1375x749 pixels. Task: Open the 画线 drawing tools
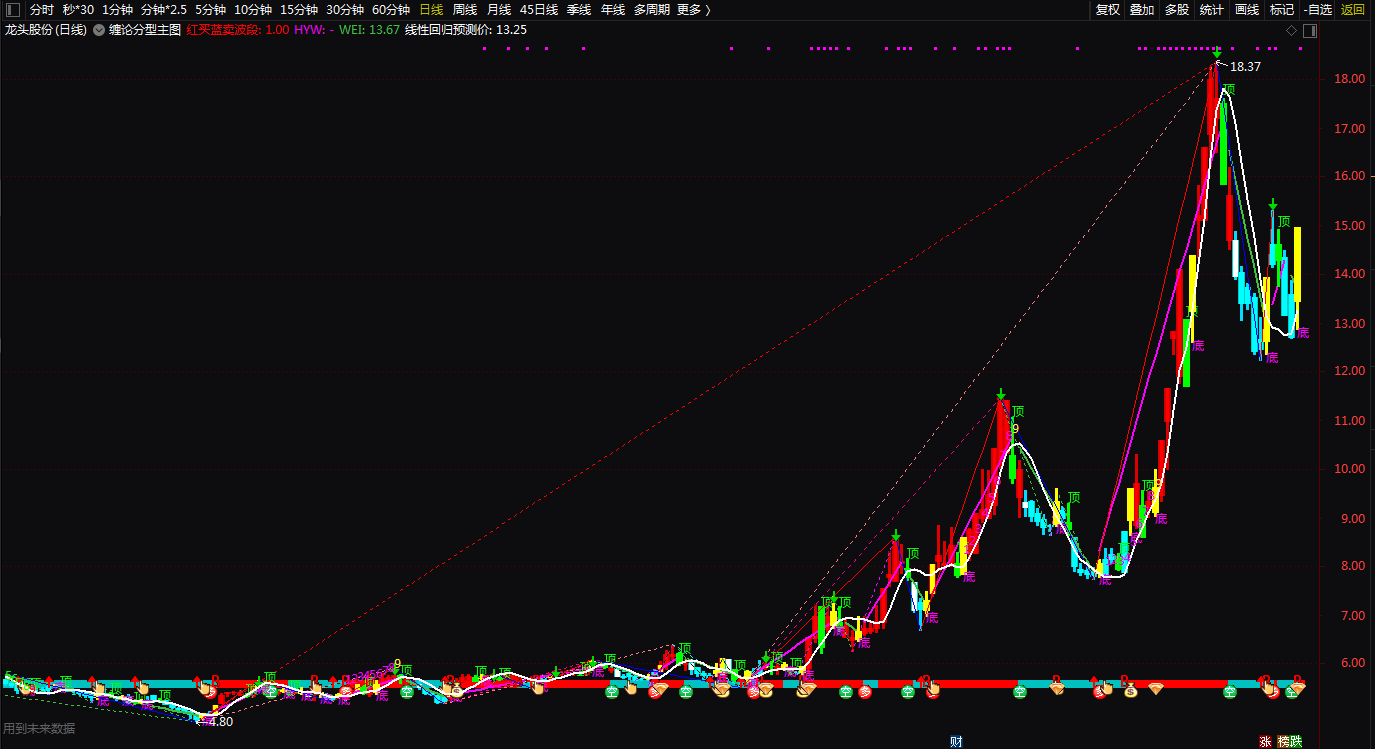[x=1247, y=10]
